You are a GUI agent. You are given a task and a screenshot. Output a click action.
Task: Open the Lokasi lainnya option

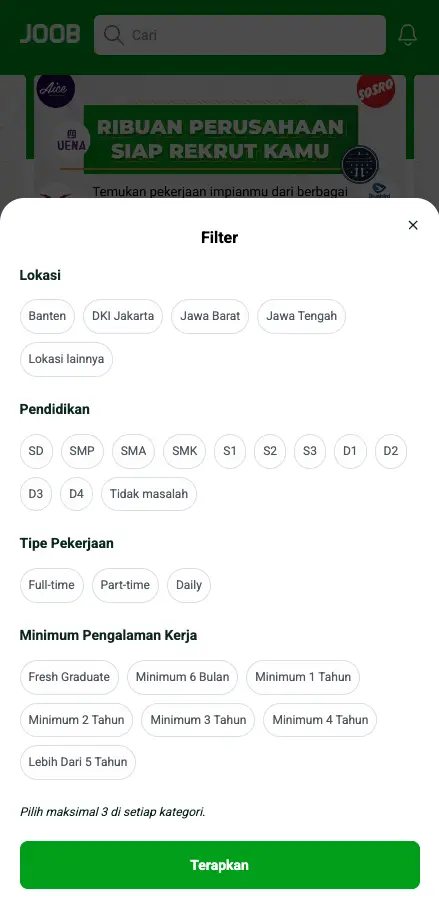pos(66,359)
